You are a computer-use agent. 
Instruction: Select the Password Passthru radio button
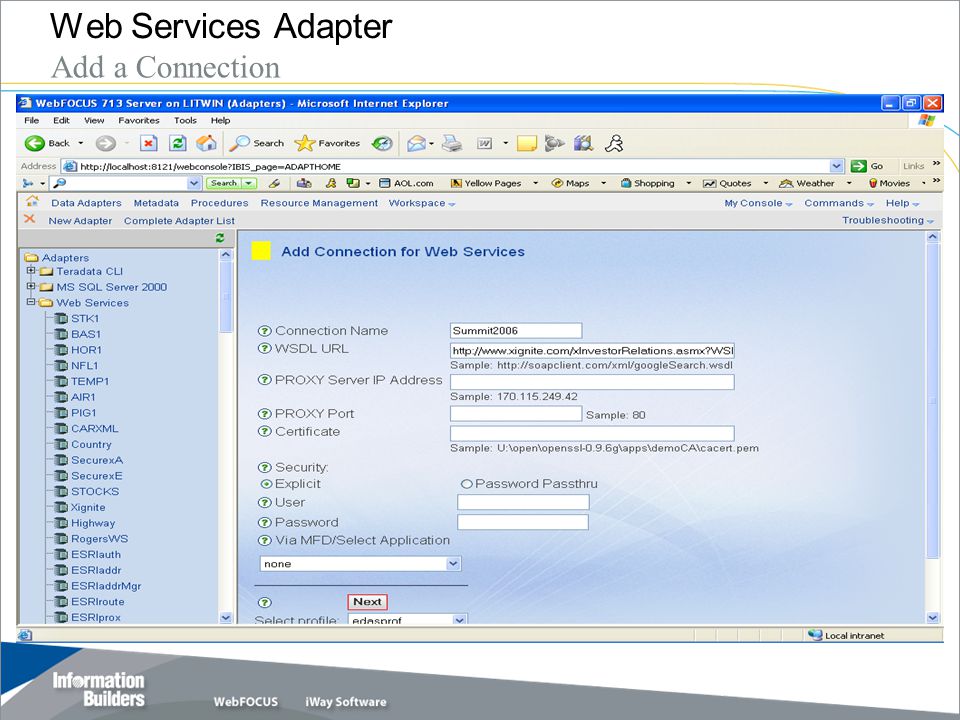pyautogui.click(x=467, y=484)
